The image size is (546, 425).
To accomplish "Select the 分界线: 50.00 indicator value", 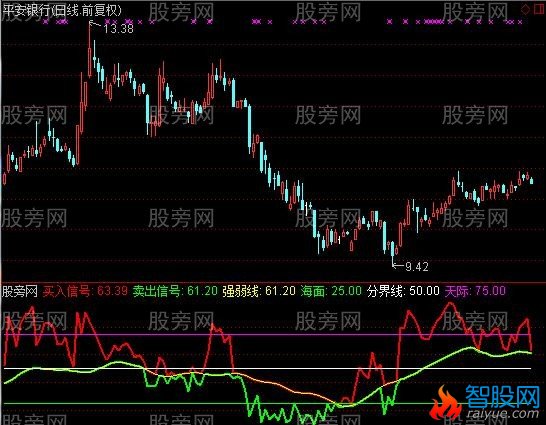I will [x=403, y=291].
